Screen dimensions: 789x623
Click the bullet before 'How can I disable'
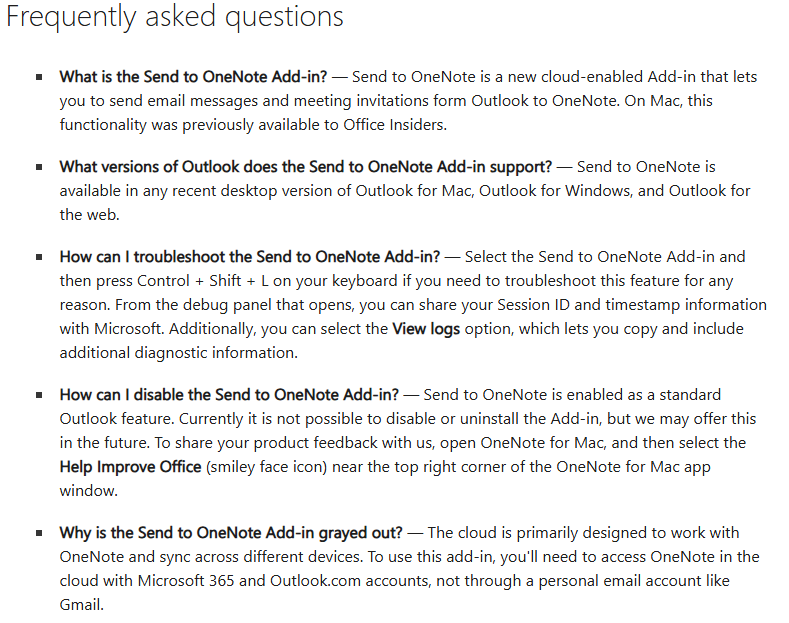click(39, 395)
